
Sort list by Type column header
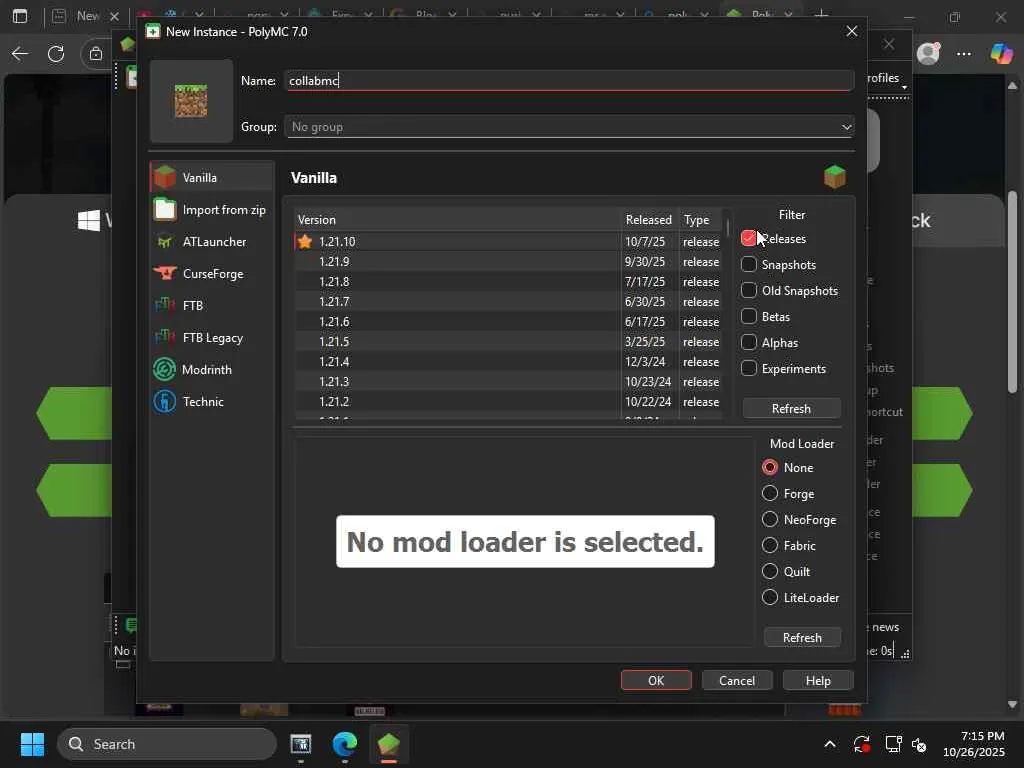(701, 219)
